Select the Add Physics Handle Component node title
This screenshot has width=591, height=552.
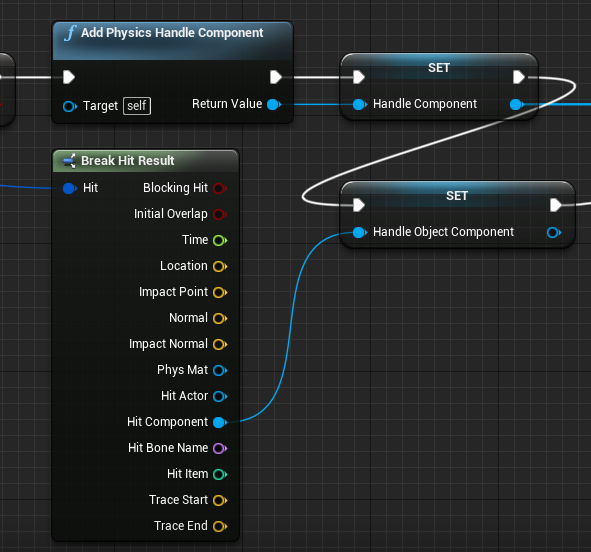click(x=172, y=33)
